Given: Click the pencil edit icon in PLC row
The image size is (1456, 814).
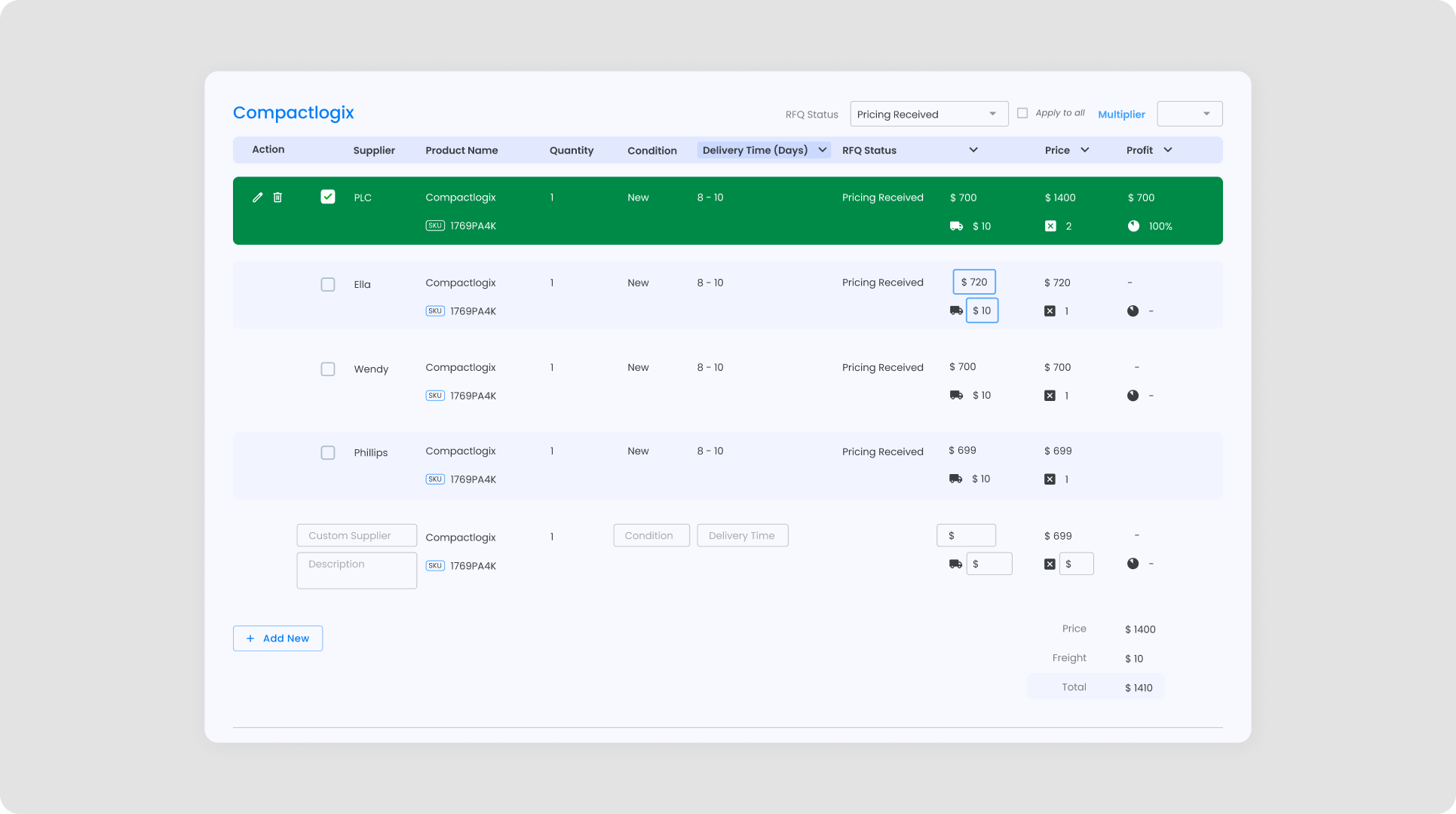Looking at the screenshot, I should tap(257, 197).
